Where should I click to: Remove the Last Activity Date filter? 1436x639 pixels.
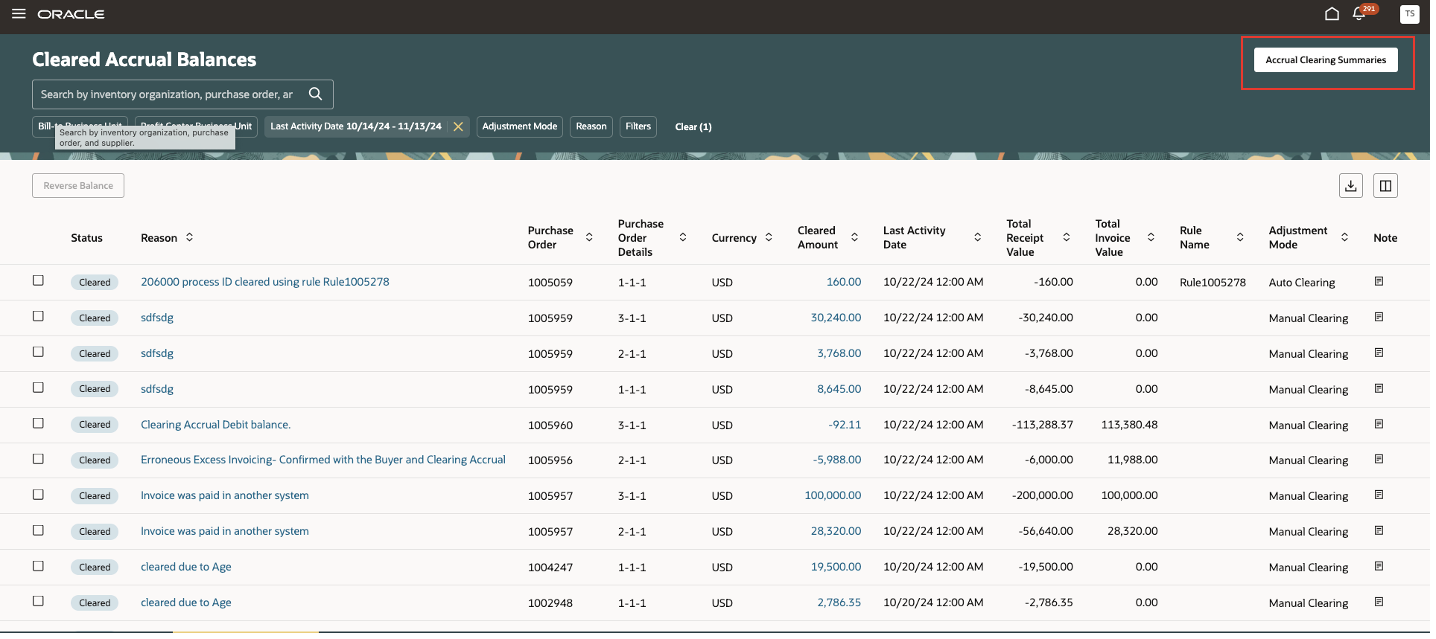[x=458, y=127]
